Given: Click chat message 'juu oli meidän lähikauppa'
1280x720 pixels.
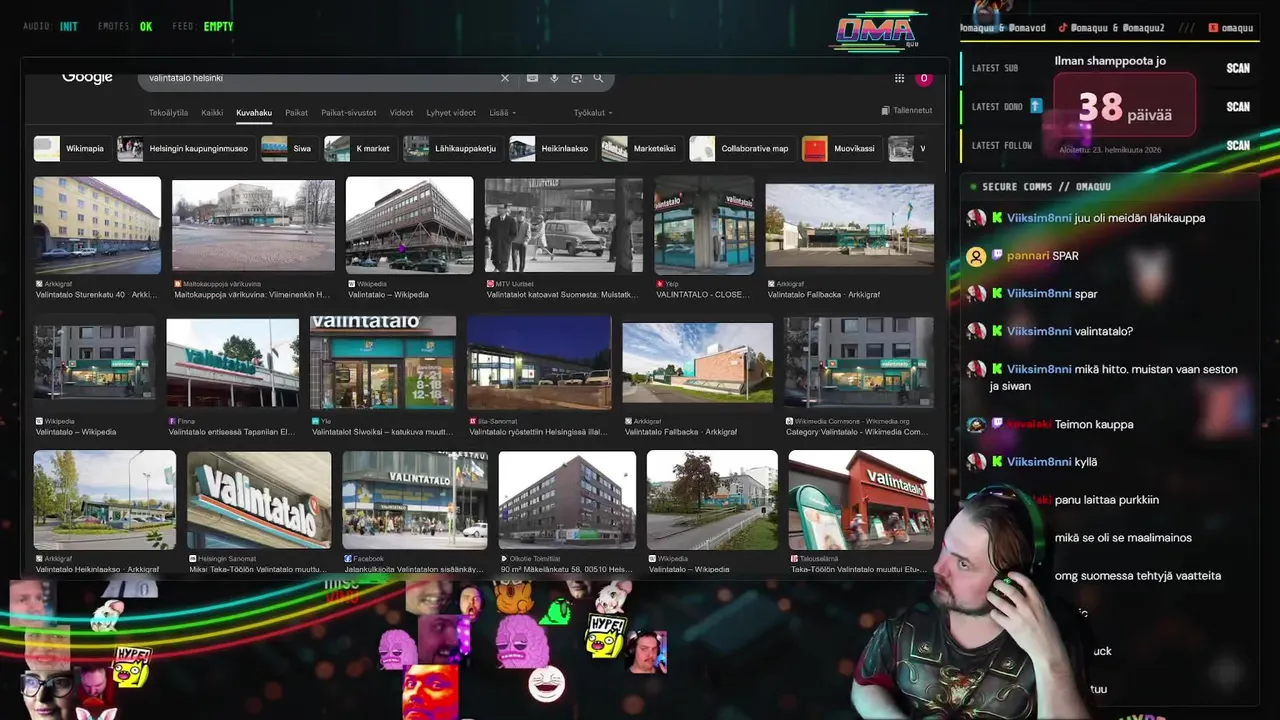Looking at the screenshot, I should coord(1139,218).
